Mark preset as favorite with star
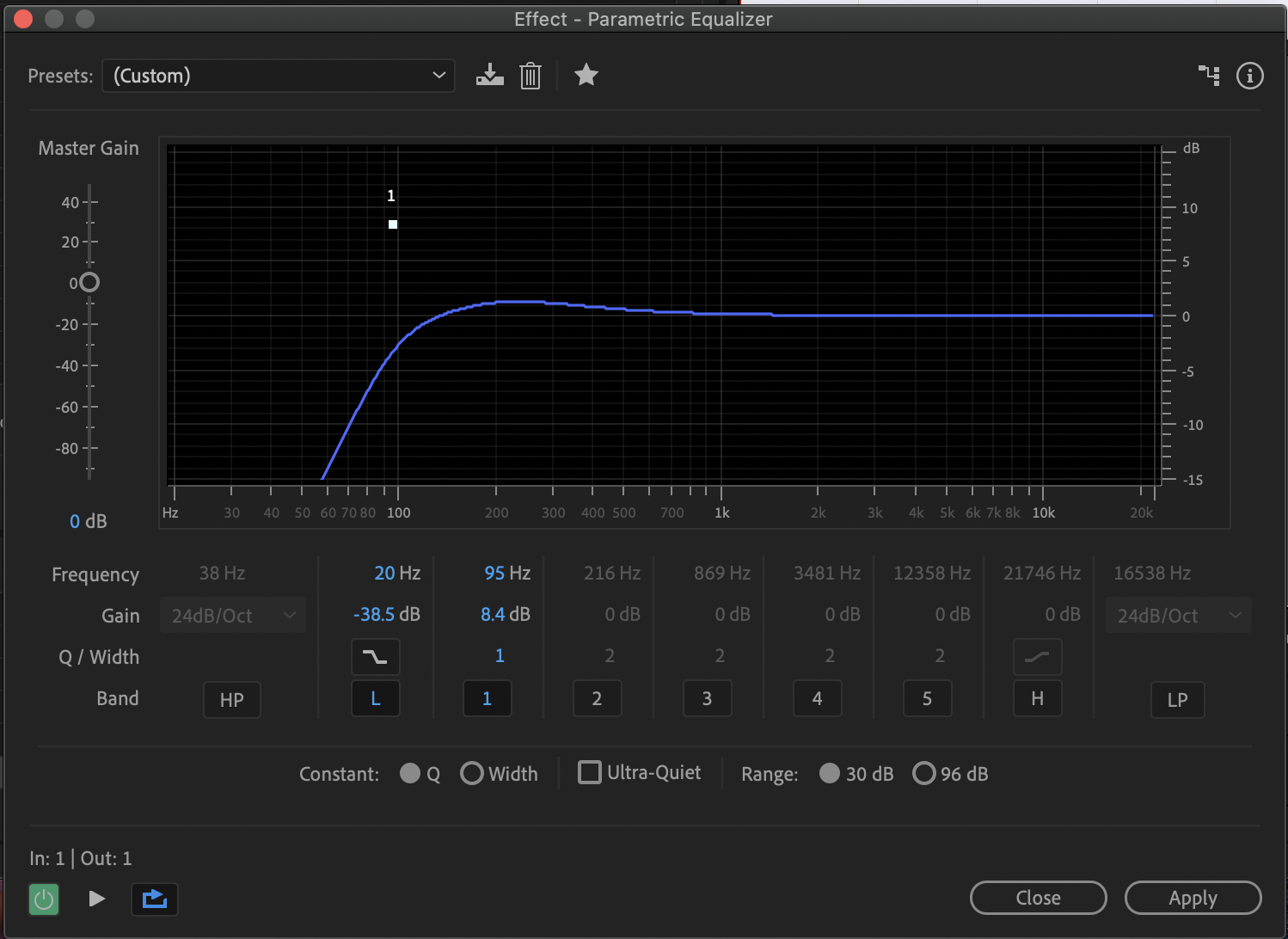Screen dimensions: 1288x939 586,76
